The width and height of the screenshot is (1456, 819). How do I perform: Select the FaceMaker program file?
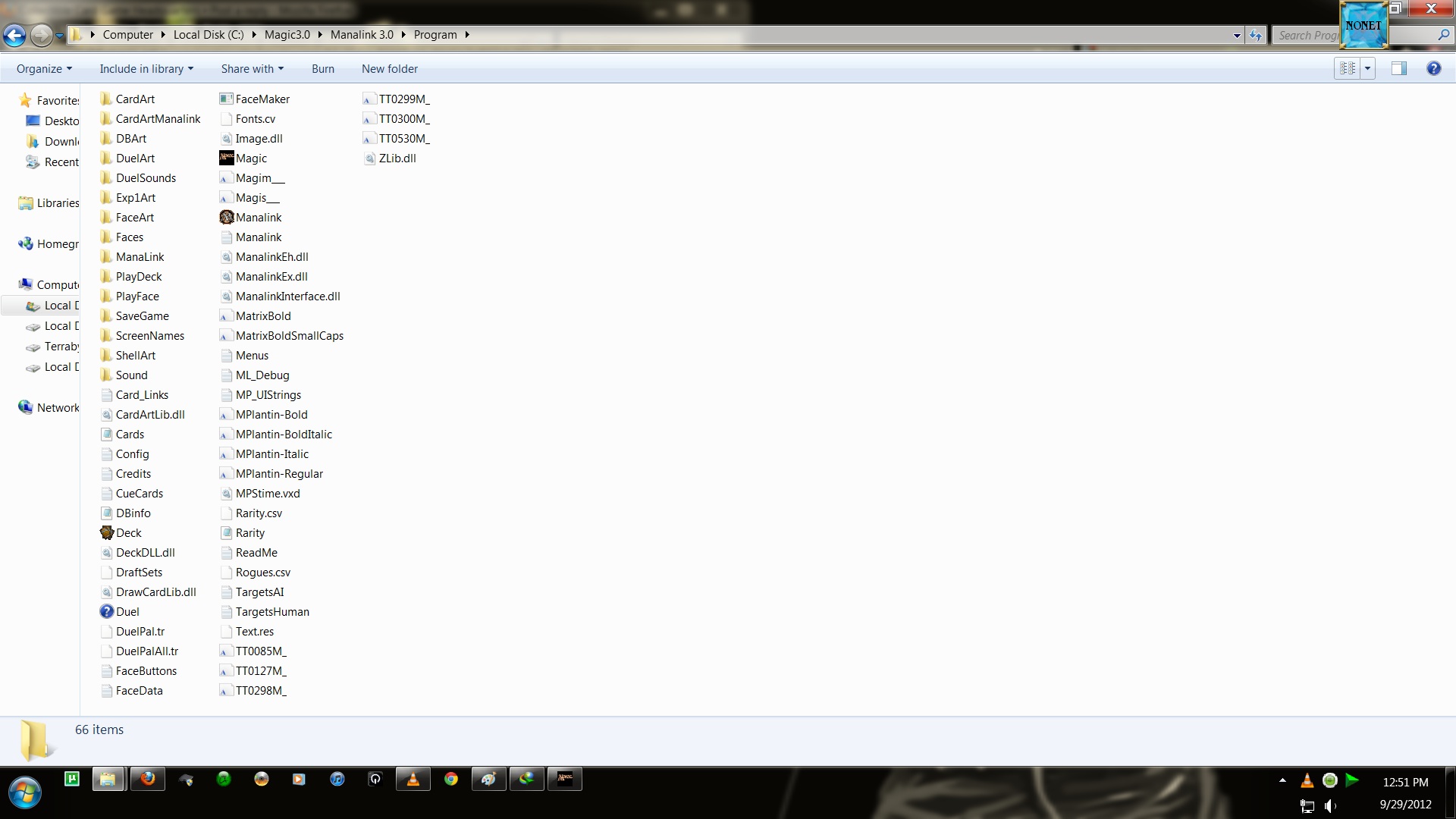click(262, 99)
